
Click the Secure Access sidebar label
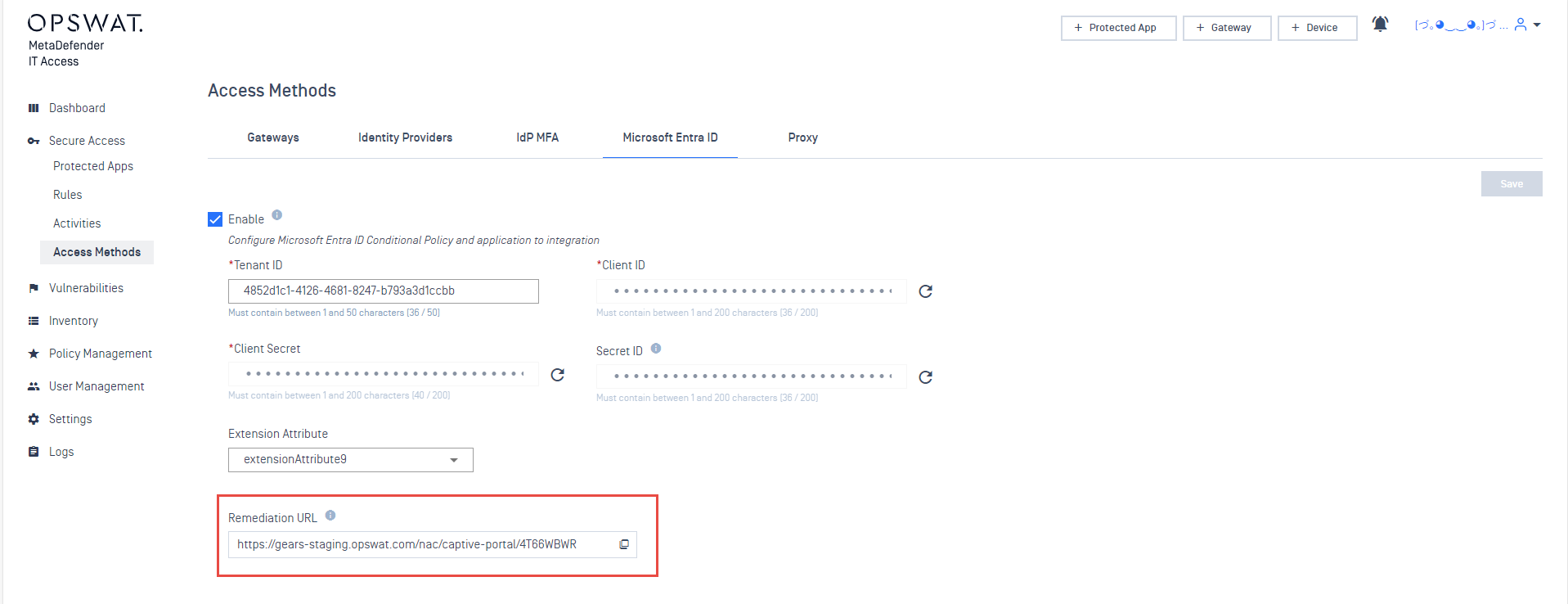coord(87,141)
